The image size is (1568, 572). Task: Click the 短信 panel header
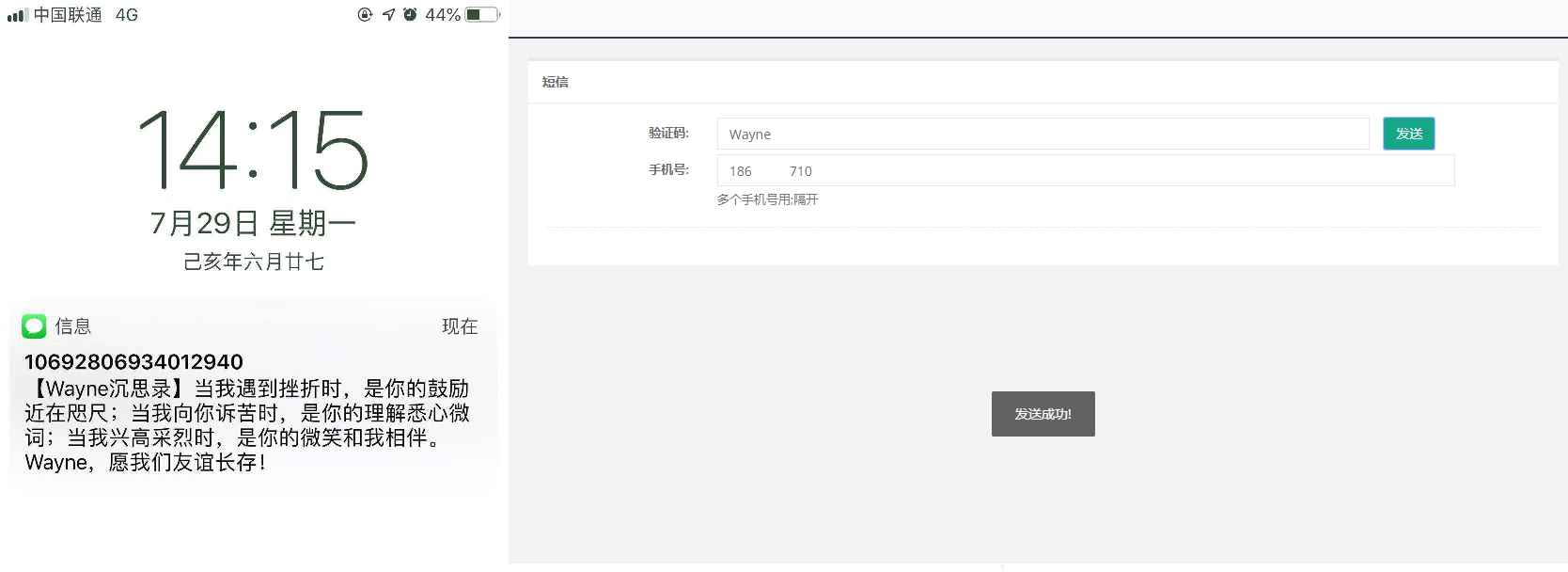coord(1043,82)
